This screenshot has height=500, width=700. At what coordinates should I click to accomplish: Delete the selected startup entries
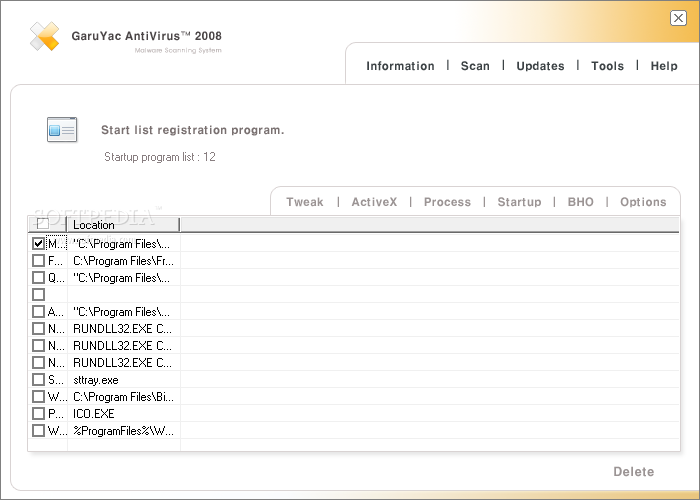633,471
